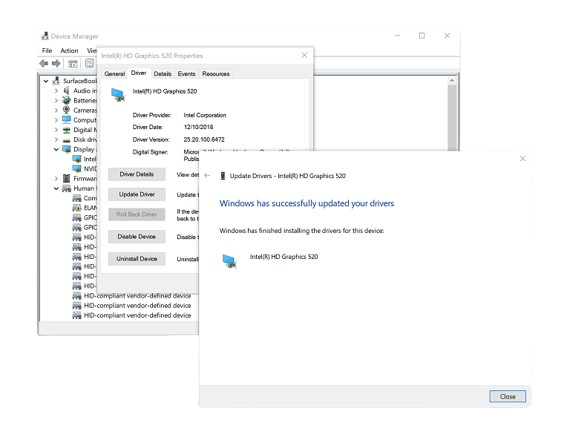Select the SurfaceBook computer icon in tree
The width and height of the screenshot is (564, 443).
pyautogui.click(x=56, y=81)
